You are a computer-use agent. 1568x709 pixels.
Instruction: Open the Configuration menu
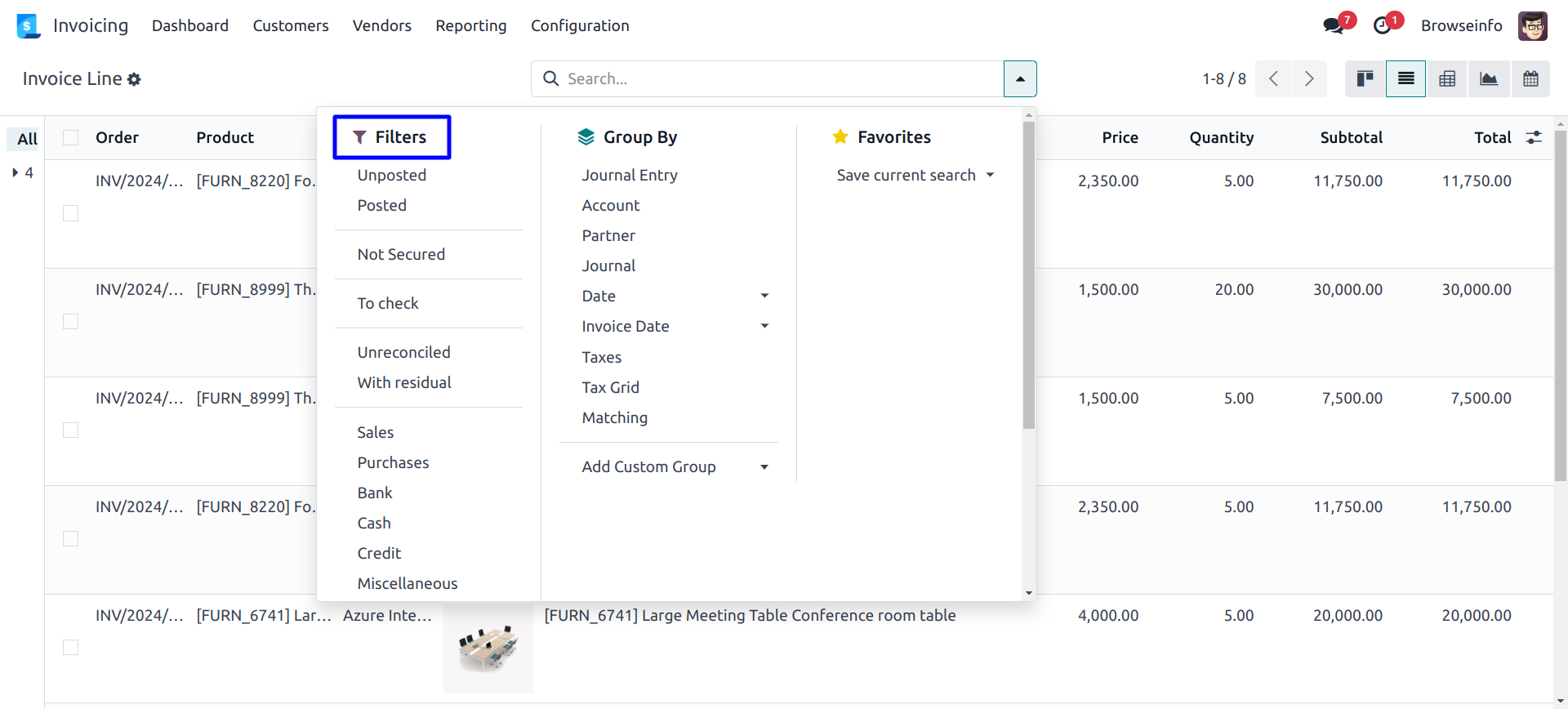580,25
